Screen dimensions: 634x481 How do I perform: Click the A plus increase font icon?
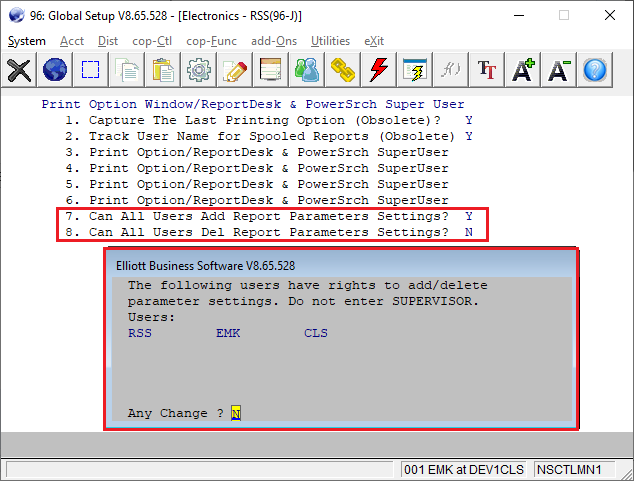click(x=522, y=70)
